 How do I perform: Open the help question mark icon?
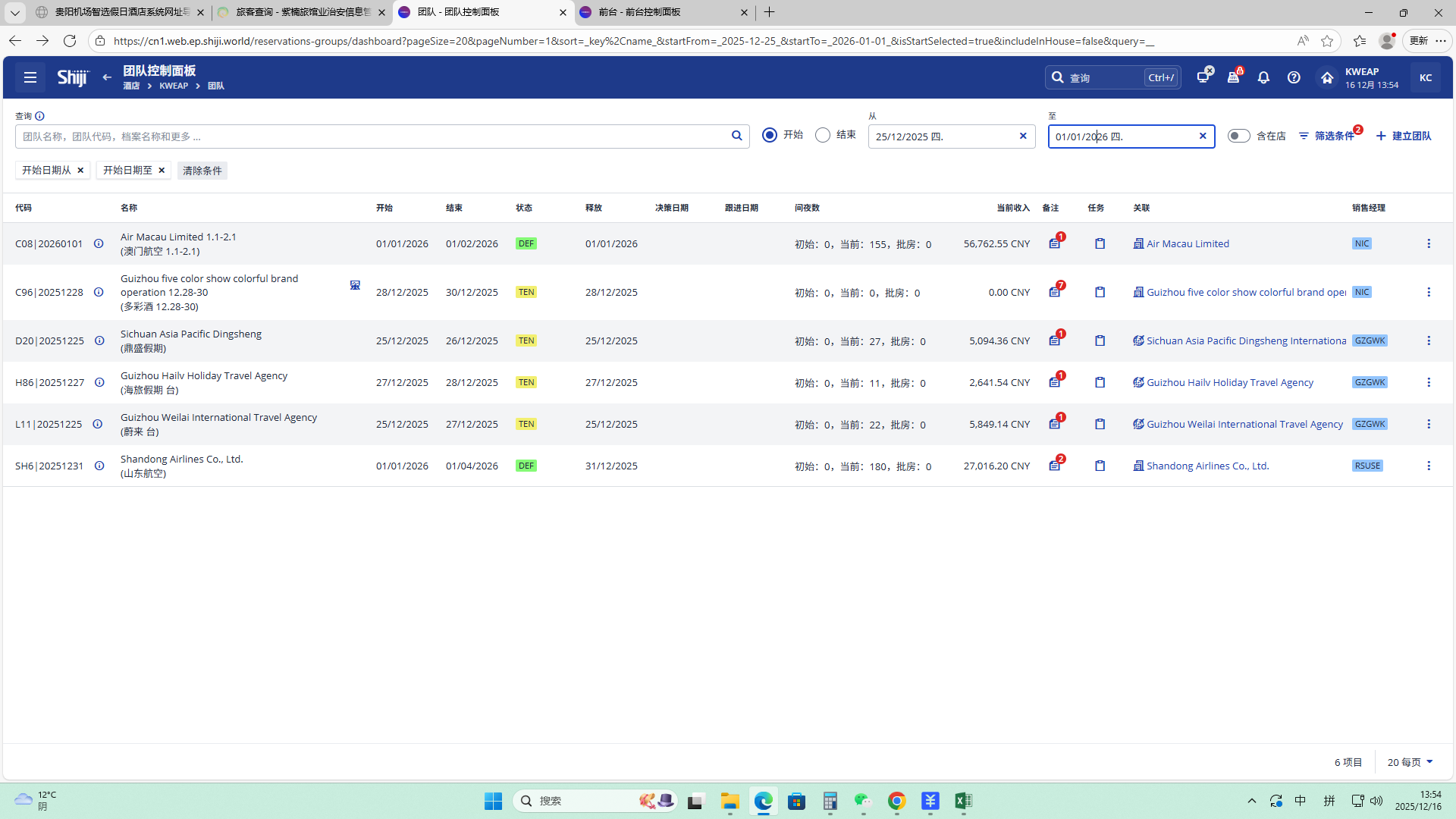tap(1294, 77)
